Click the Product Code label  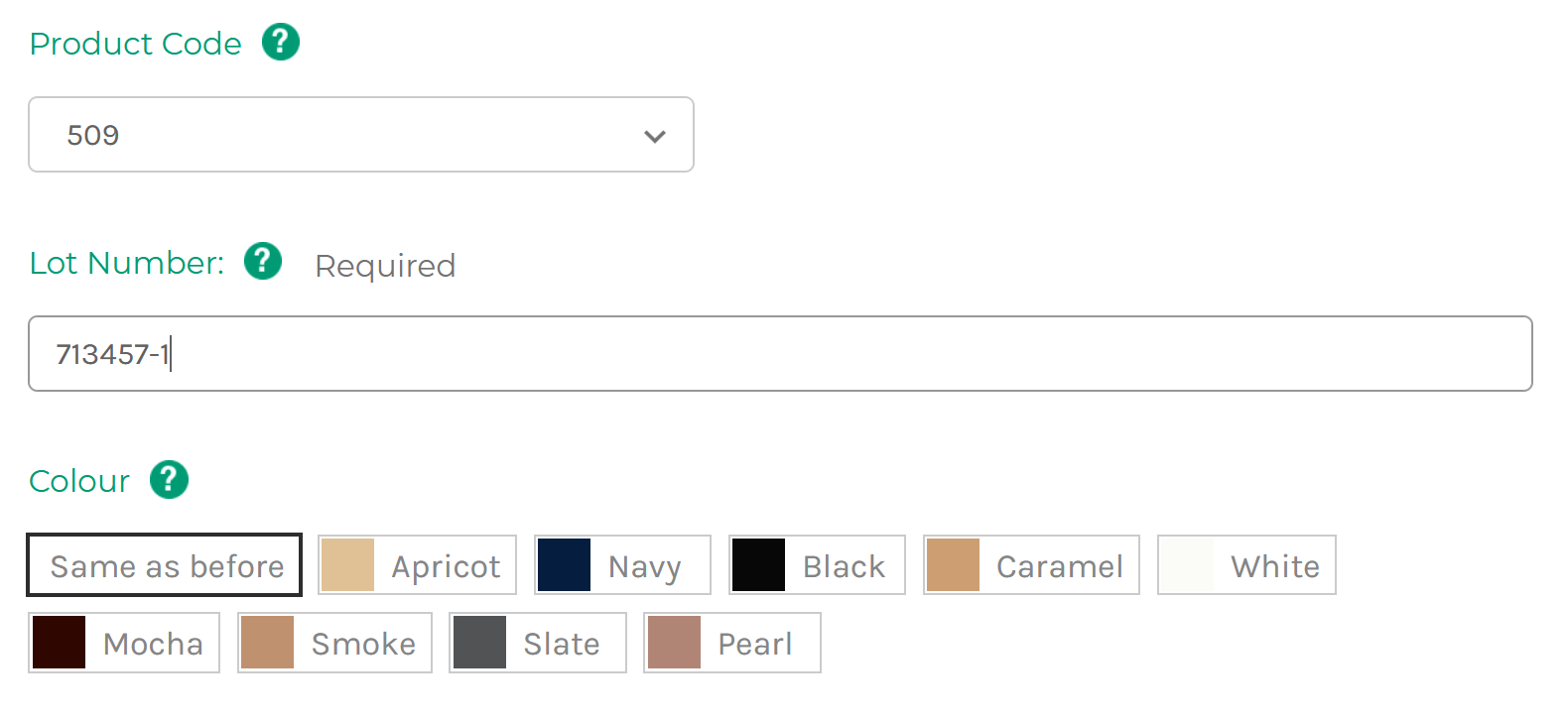136,44
